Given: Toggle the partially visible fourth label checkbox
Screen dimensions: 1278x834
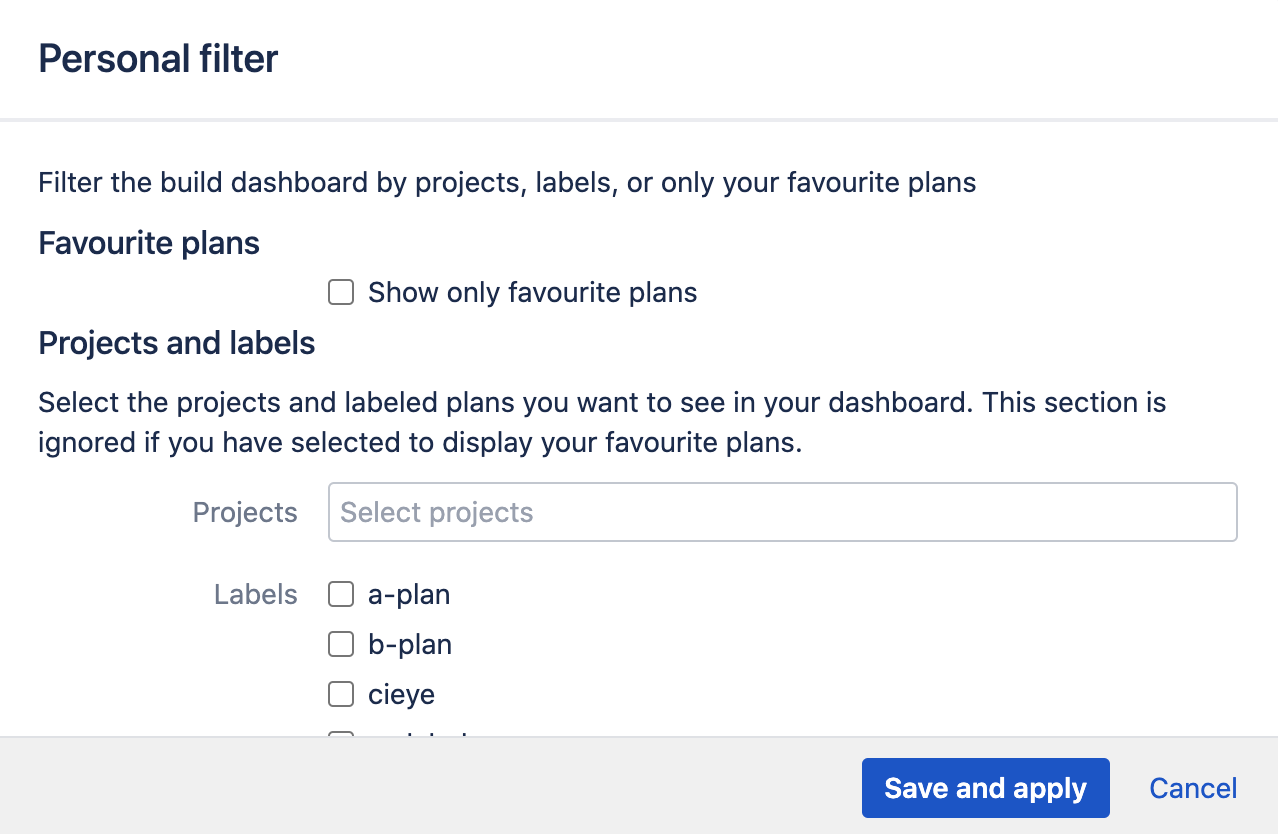Looking at the screenshot, I should point(341,737).
